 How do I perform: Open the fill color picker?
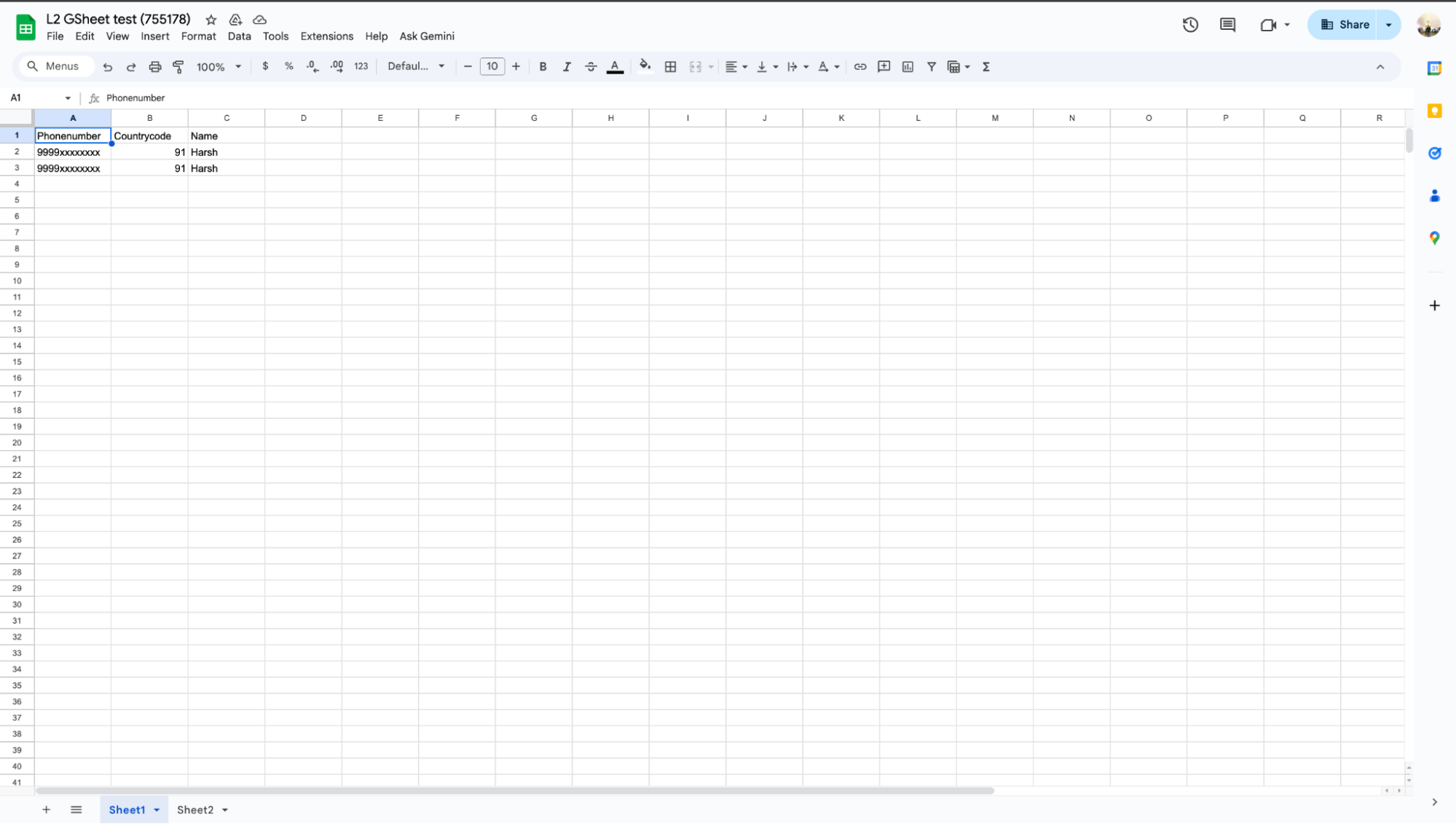click(645, 66)
